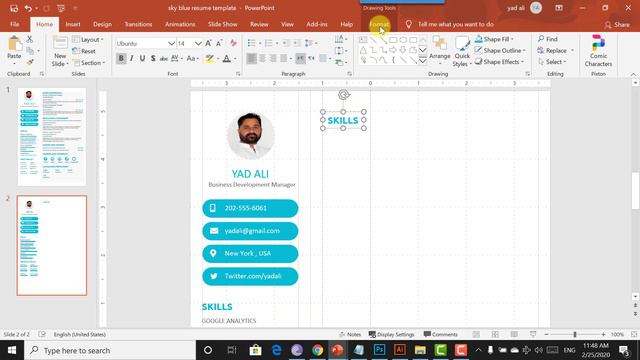Click the Reset slide button
The width and height of the screenshot is (640, 360).
84,51
